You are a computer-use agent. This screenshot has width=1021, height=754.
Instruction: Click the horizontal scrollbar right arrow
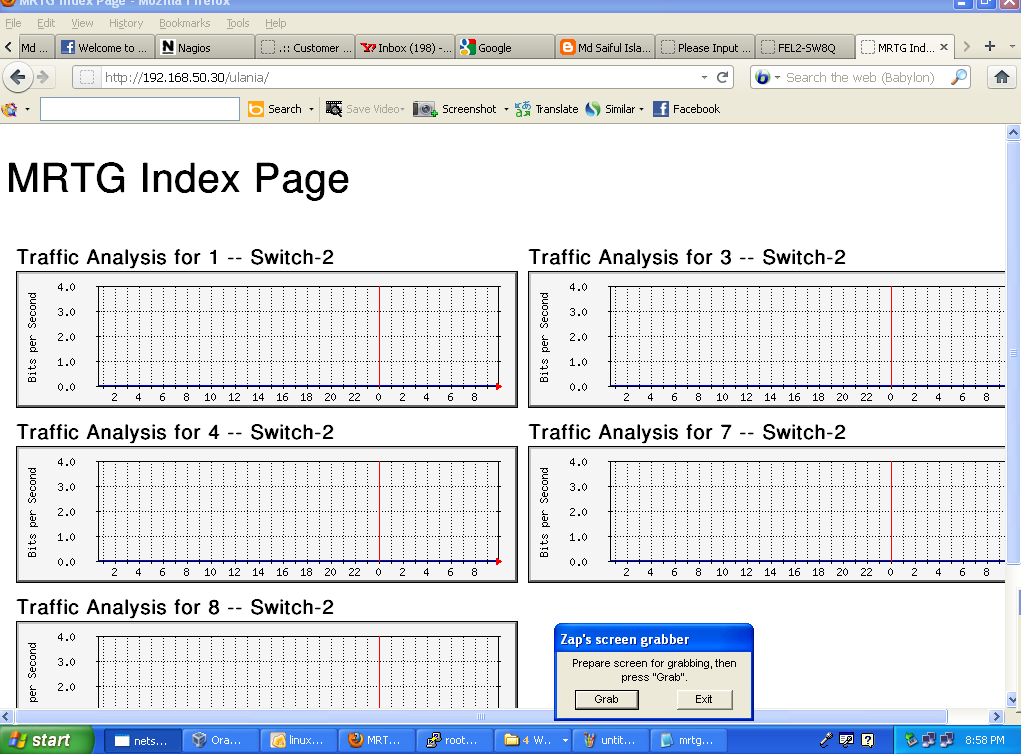996,716
